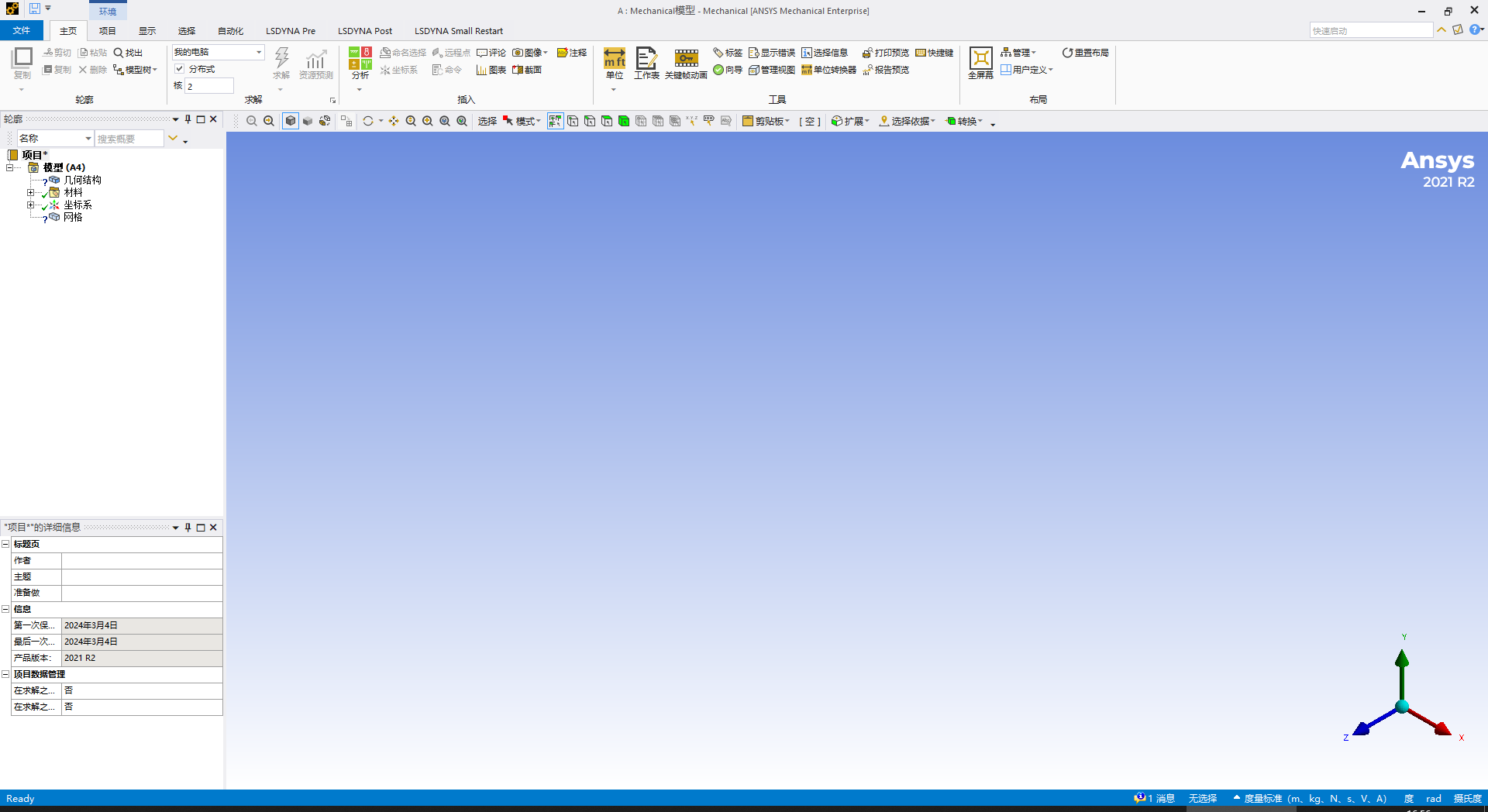The width and height of the screenshot is (1488, 812).
Task: Click the 作者 author input field
Action: pos(141,560)
